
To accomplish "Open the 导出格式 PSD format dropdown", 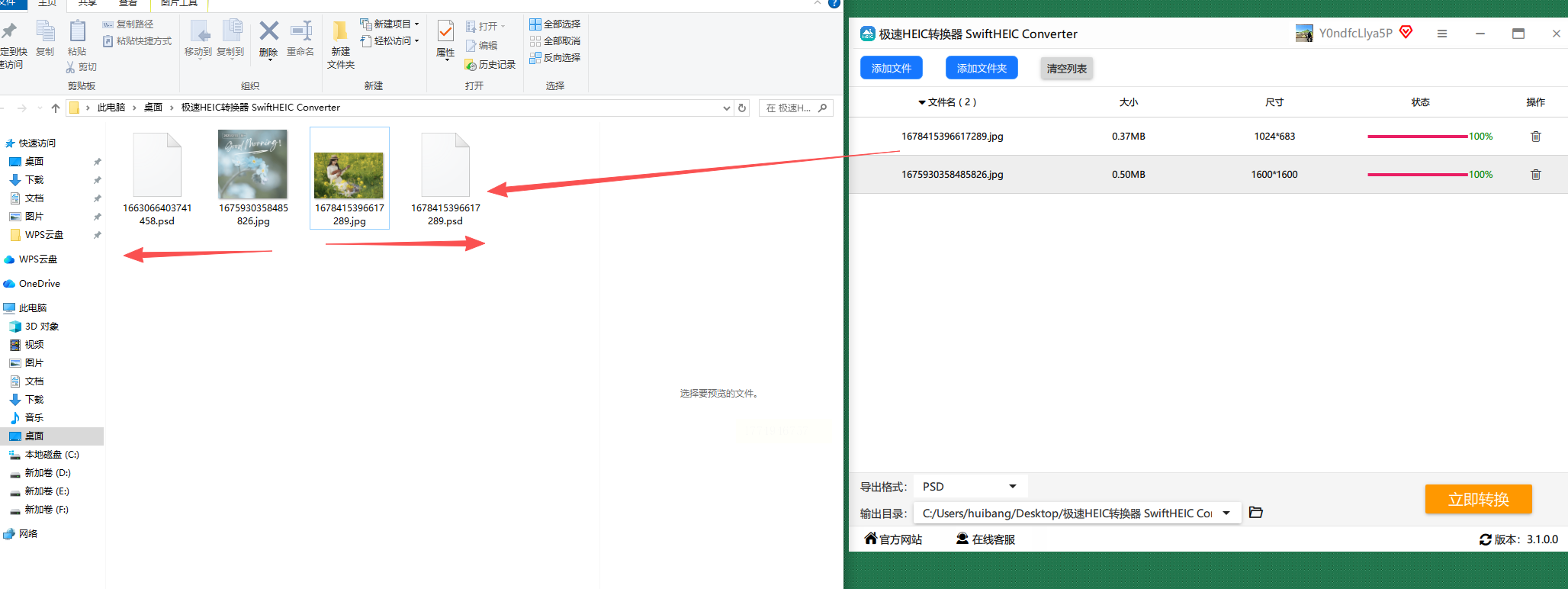I will click(971, 487).
